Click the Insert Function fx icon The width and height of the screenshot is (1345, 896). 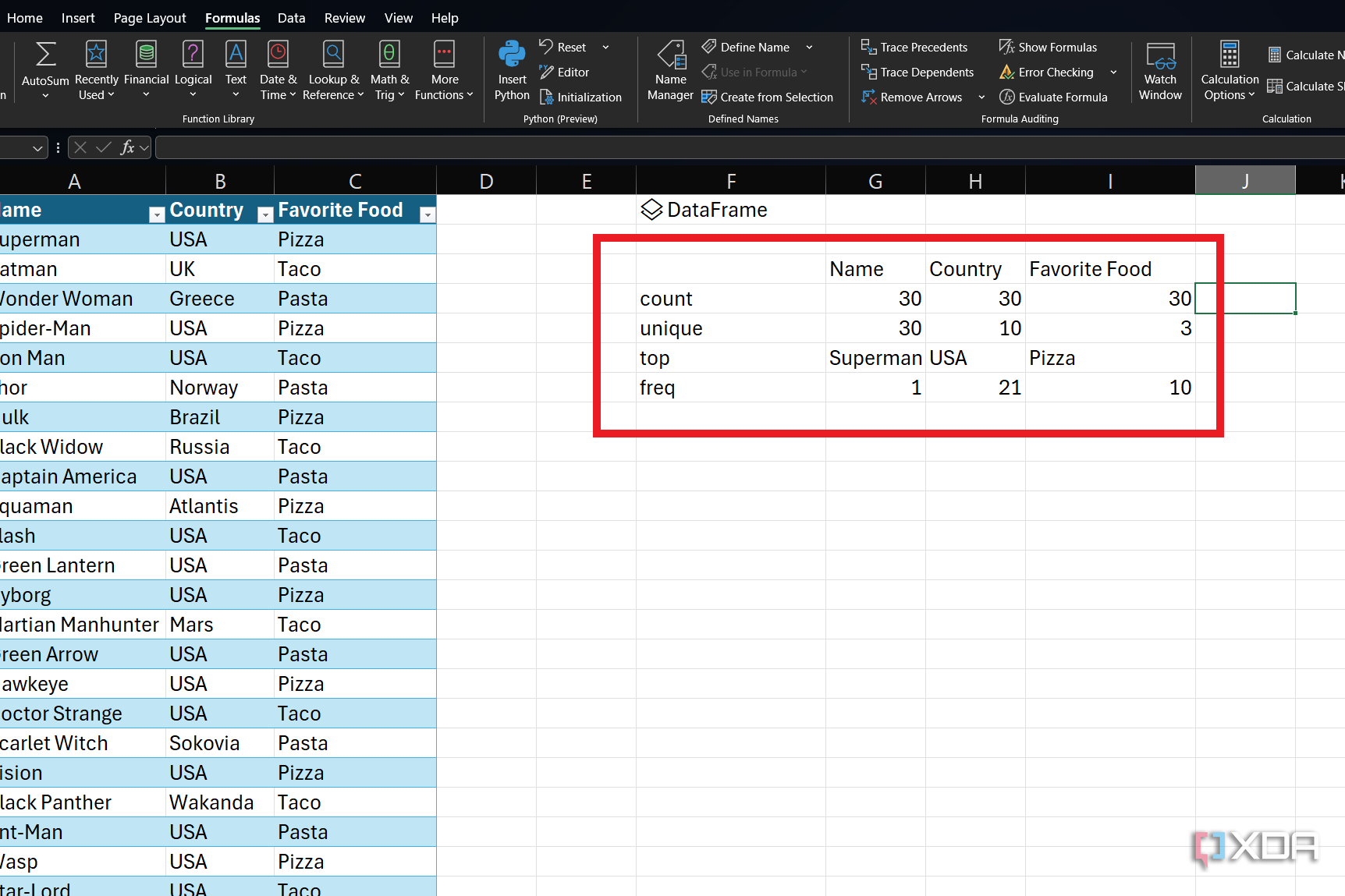(x=128, y=147)
